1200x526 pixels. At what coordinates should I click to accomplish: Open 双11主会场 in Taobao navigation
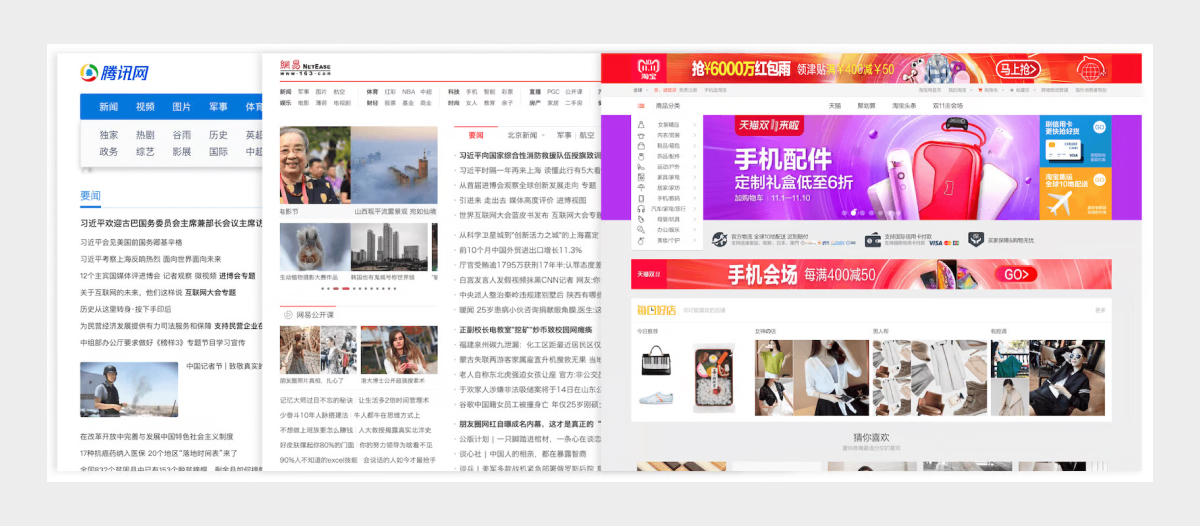948,105
